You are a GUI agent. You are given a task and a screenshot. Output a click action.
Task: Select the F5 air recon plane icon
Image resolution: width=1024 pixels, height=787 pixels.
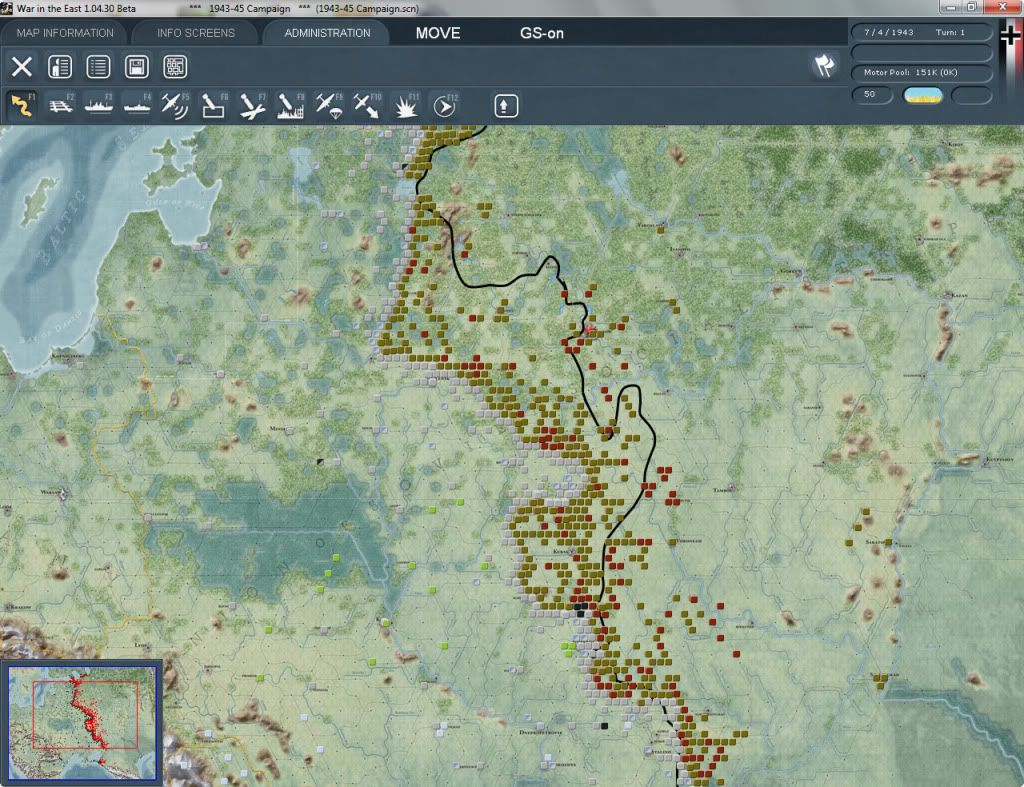click(175, 106)
